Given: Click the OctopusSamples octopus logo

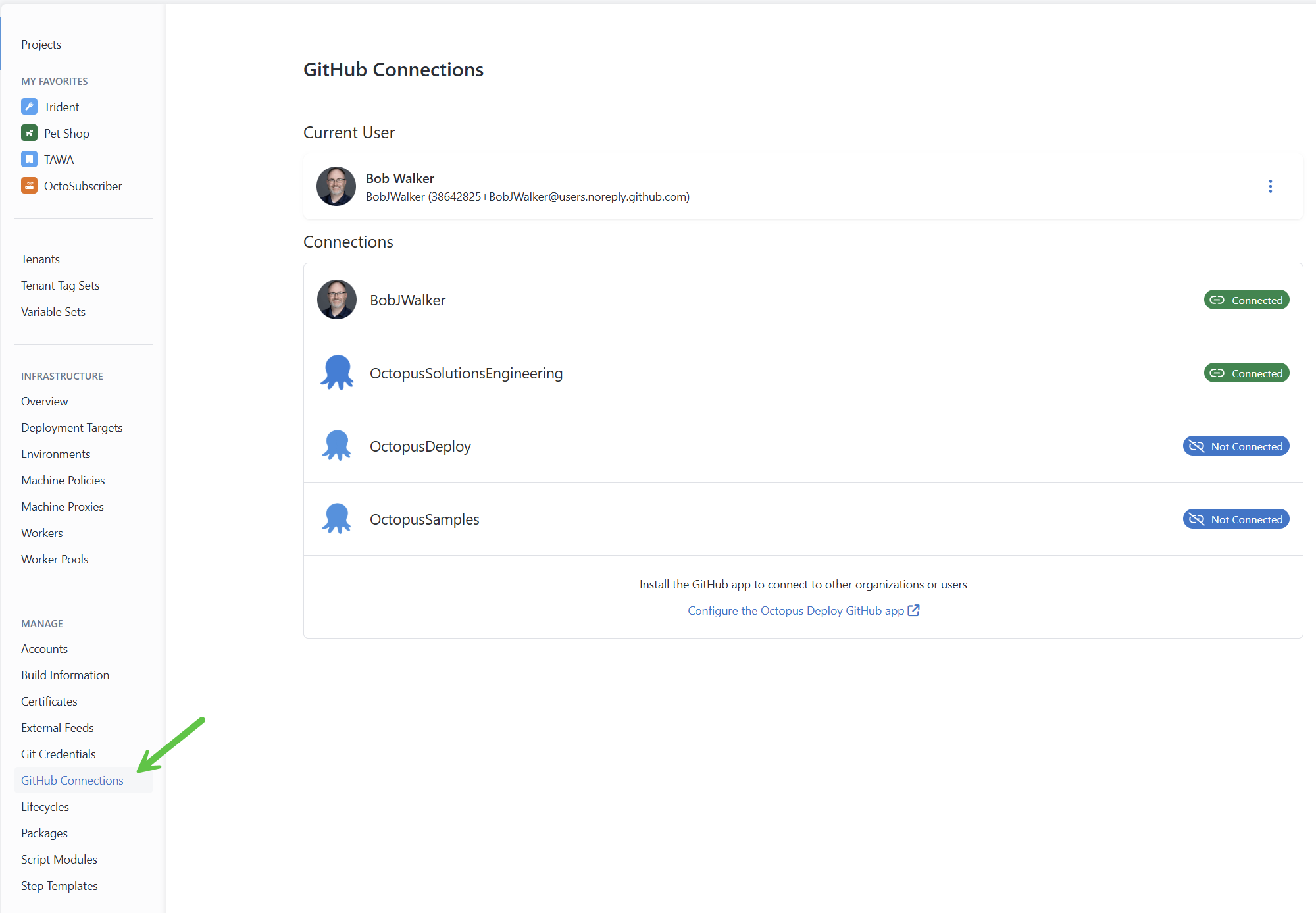Looking at the screenshot, I should coord(336,519).
